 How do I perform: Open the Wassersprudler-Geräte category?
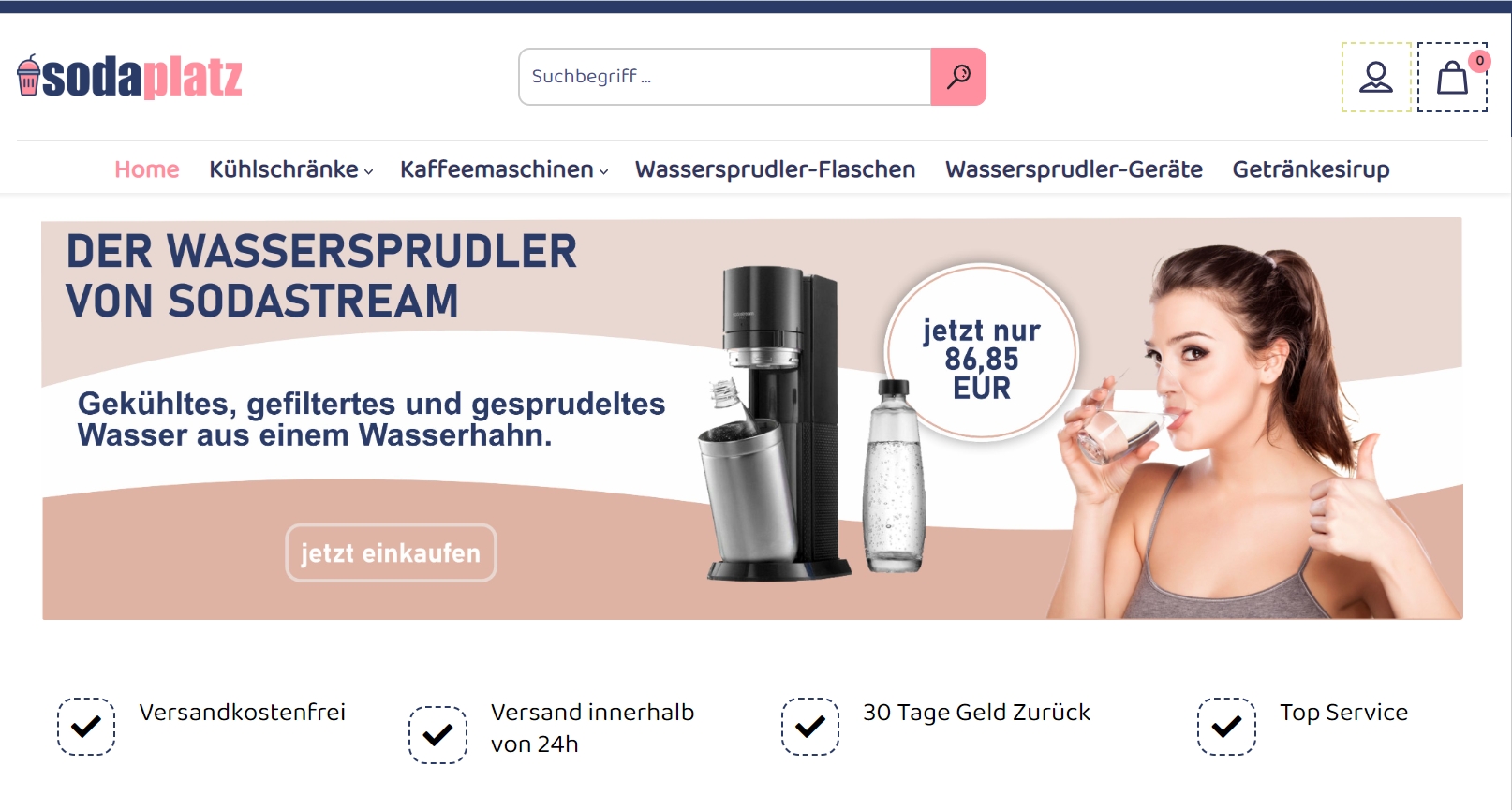point(1074,169)
